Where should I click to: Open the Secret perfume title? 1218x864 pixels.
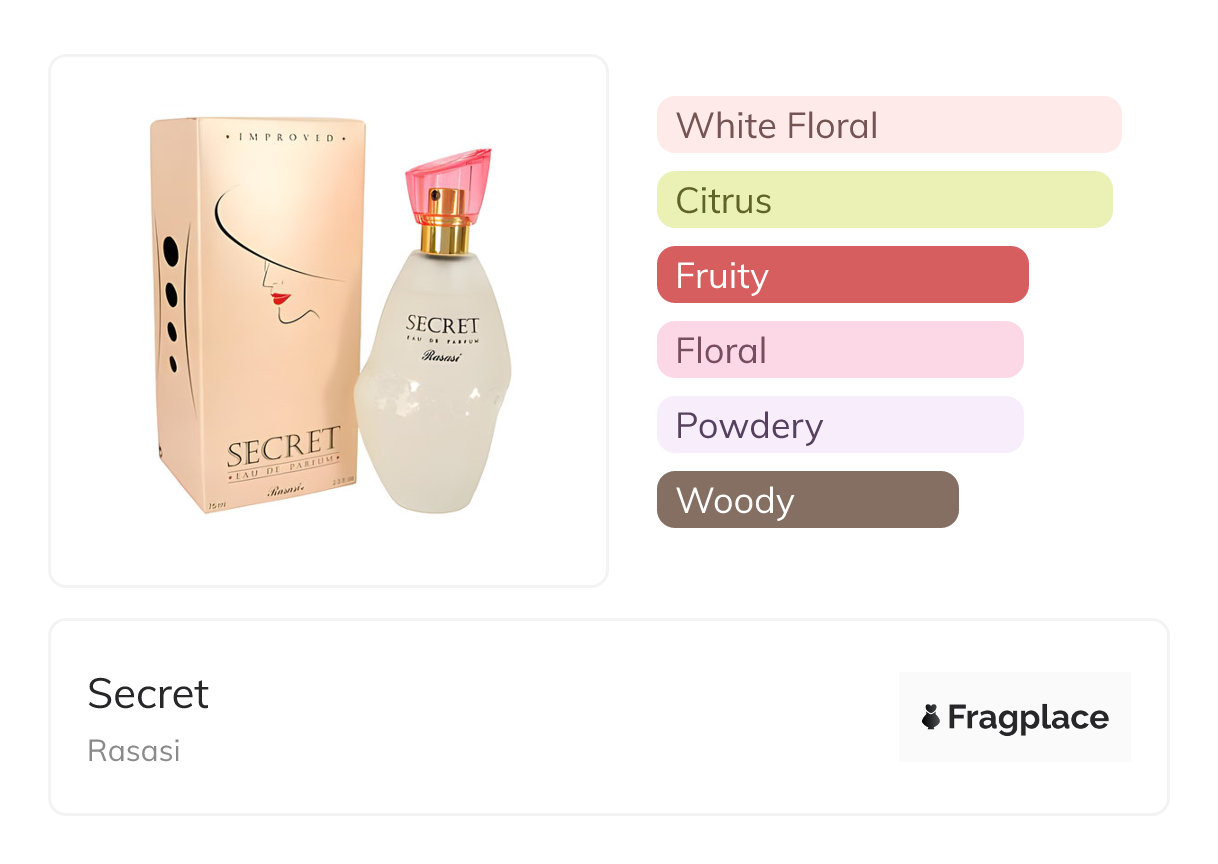[148, 694]
